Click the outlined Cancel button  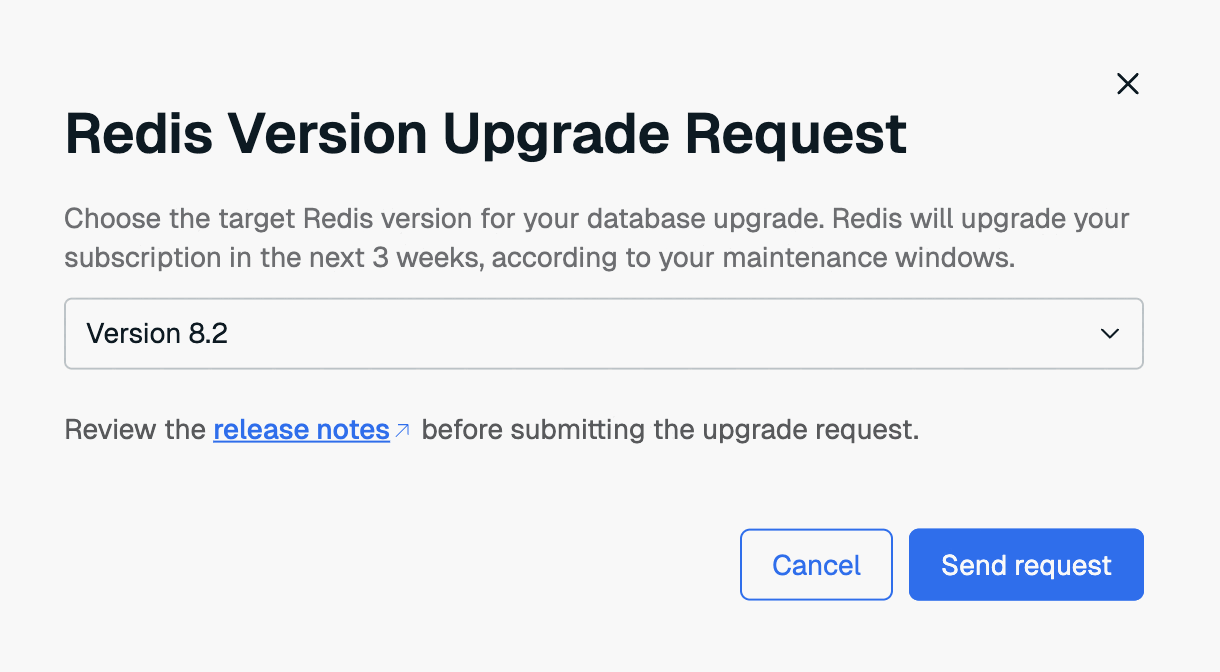[816, 564]
